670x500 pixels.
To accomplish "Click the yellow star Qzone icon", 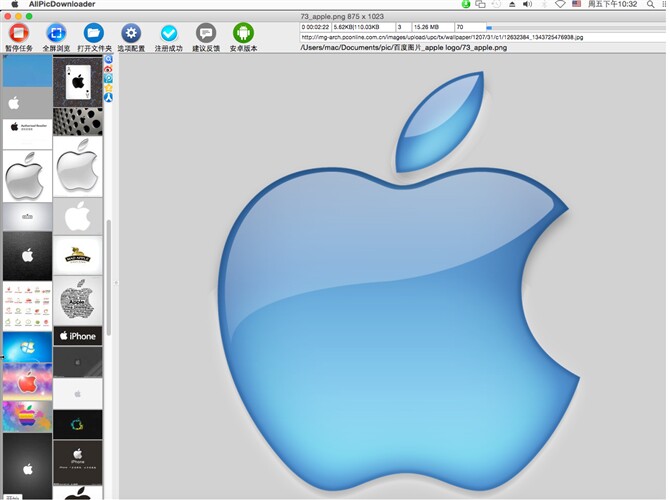I will pos(109,88).
